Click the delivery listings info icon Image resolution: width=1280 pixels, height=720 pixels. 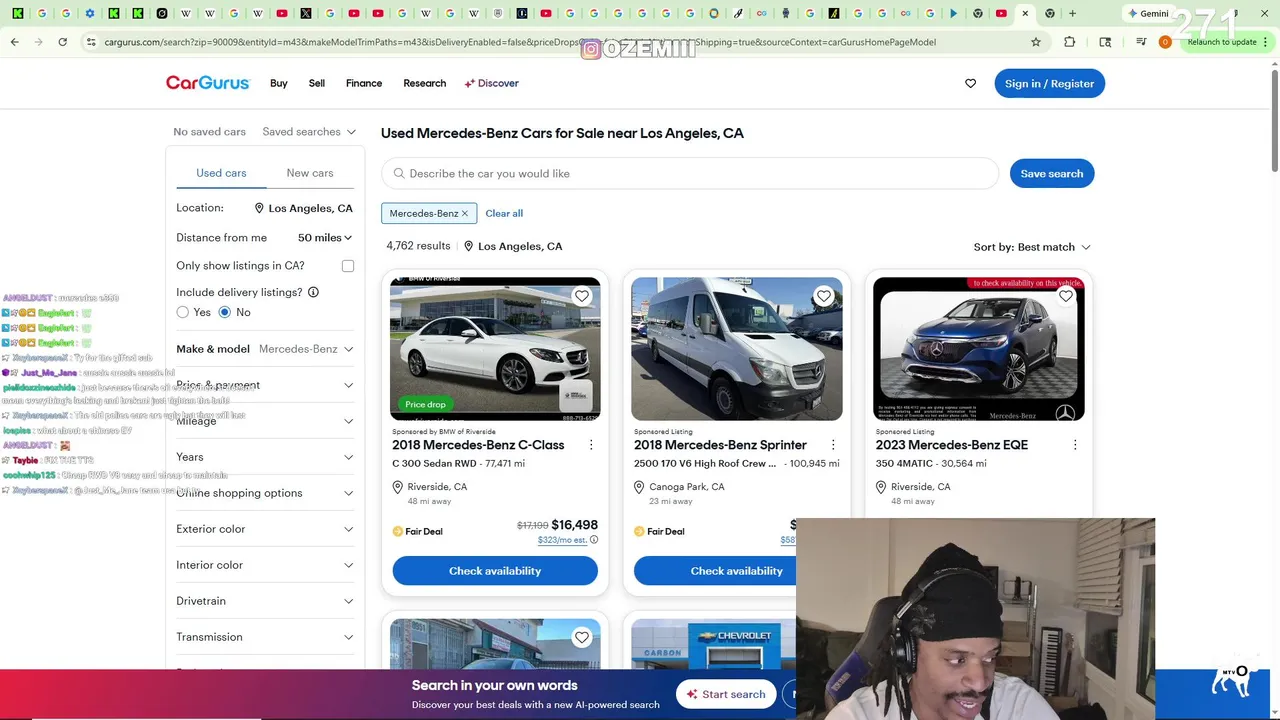tap(313, 292)
